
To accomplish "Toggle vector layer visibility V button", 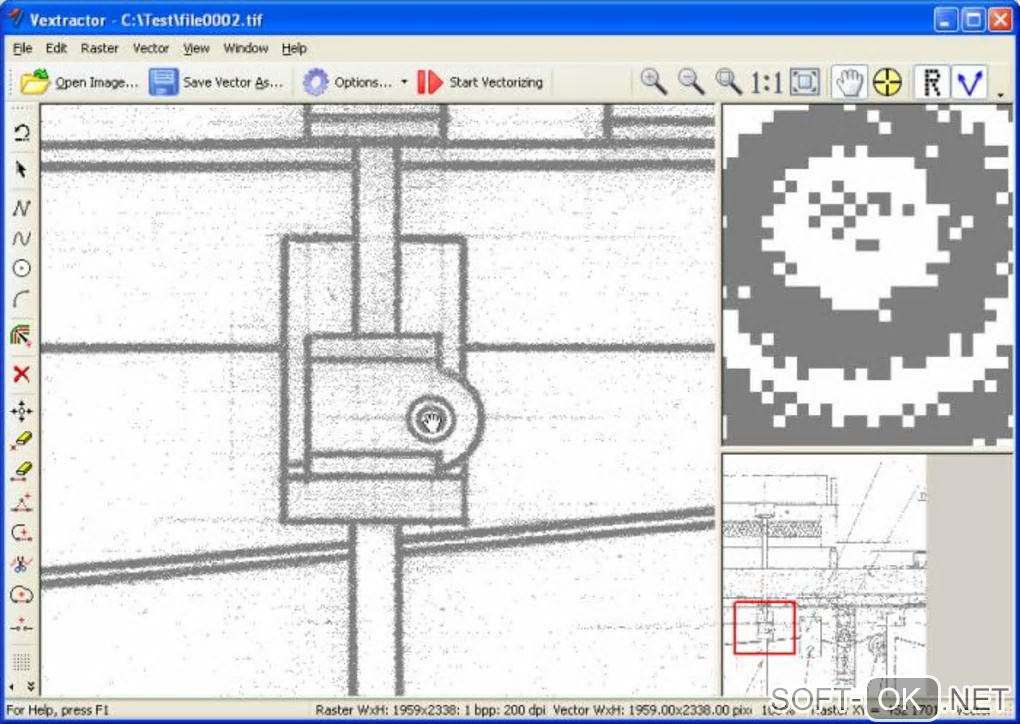I will pos(970,83).
